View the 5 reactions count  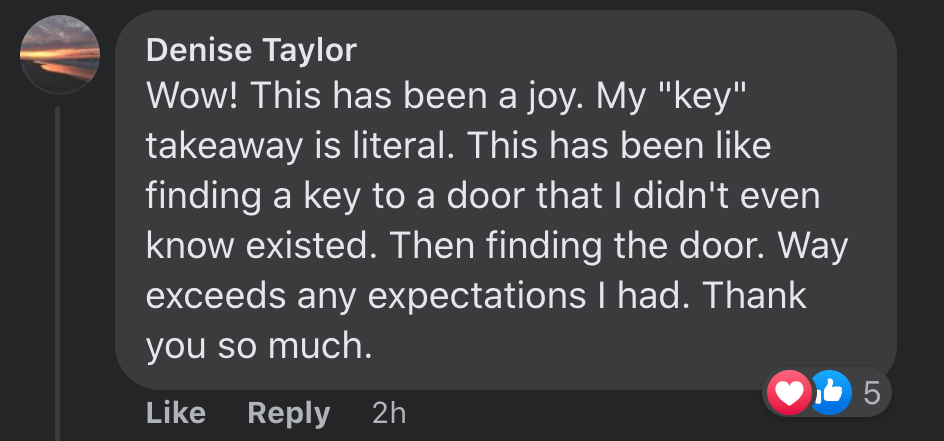pyautogui.click(x=871, y=393)
